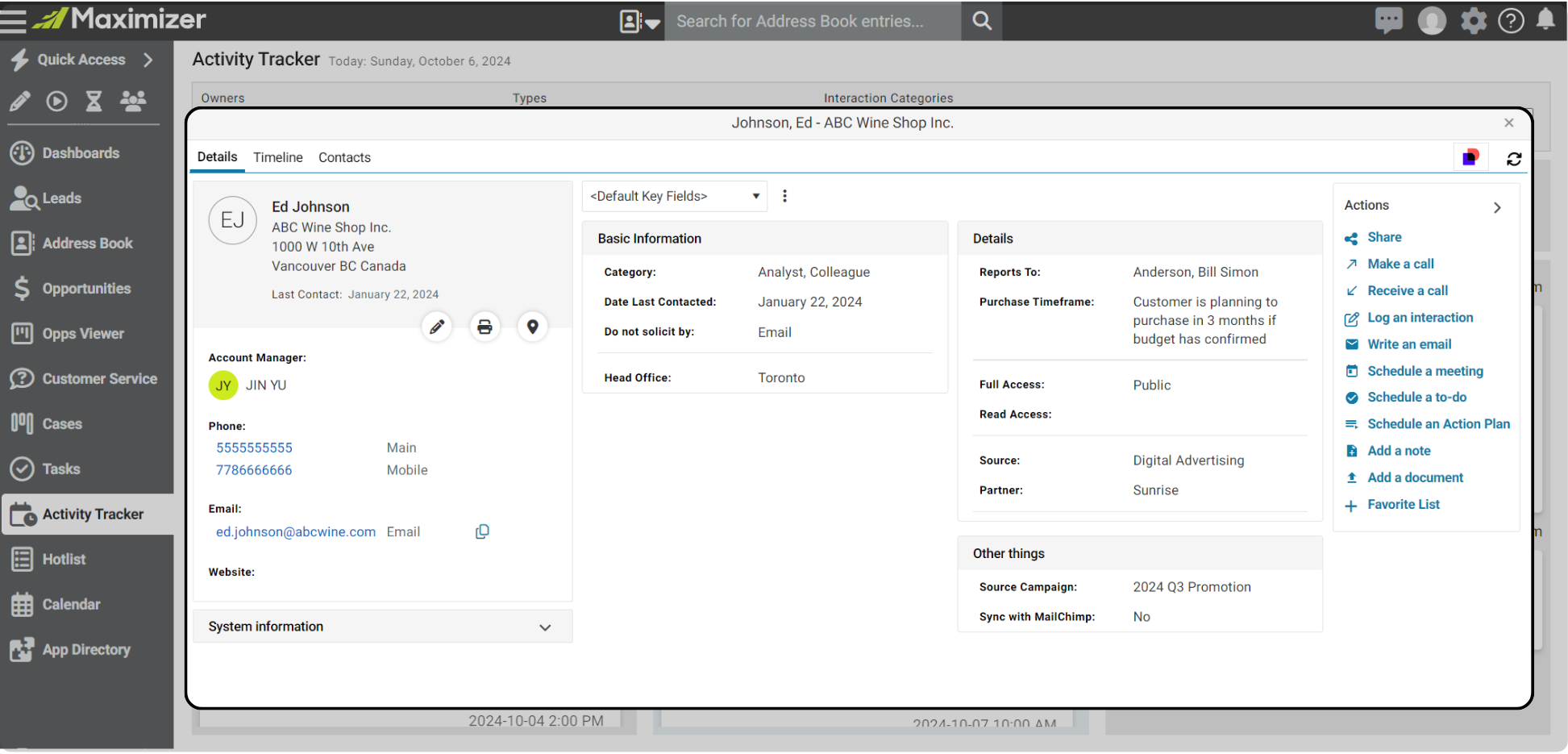Open Opportunities in the sidebar

click(x=87, y=289)
